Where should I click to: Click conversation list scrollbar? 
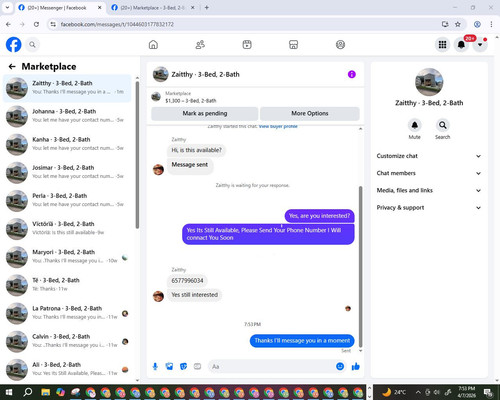click(137, 155)
